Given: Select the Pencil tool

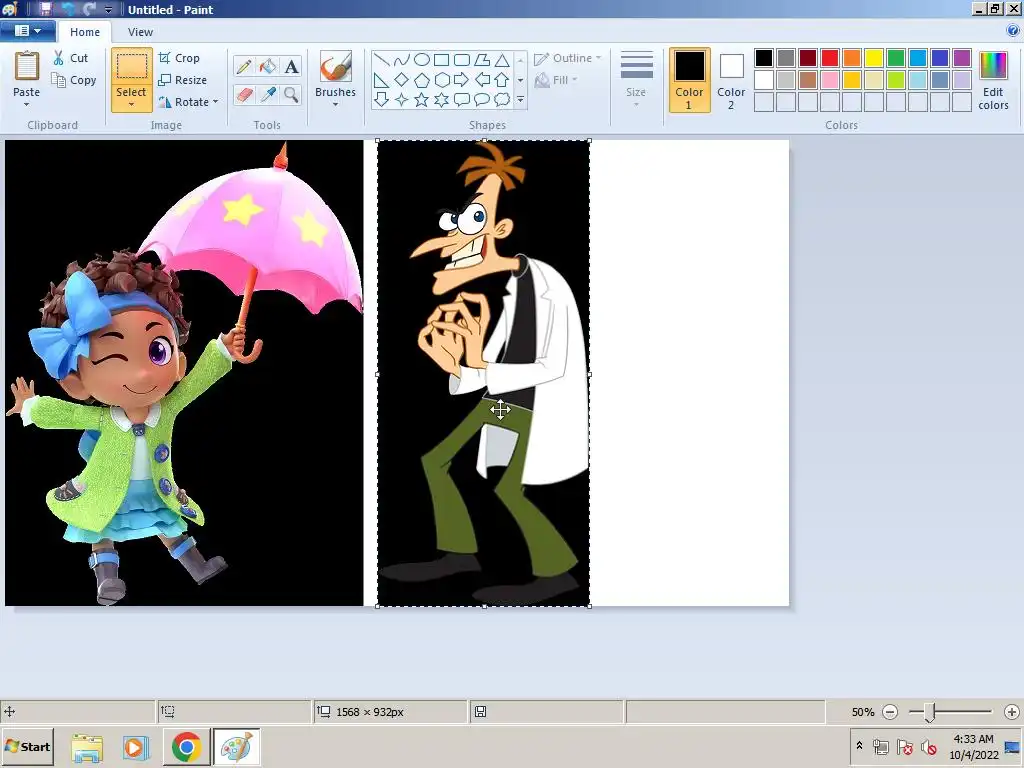Looking at the screenshot, I should (244, 67).
